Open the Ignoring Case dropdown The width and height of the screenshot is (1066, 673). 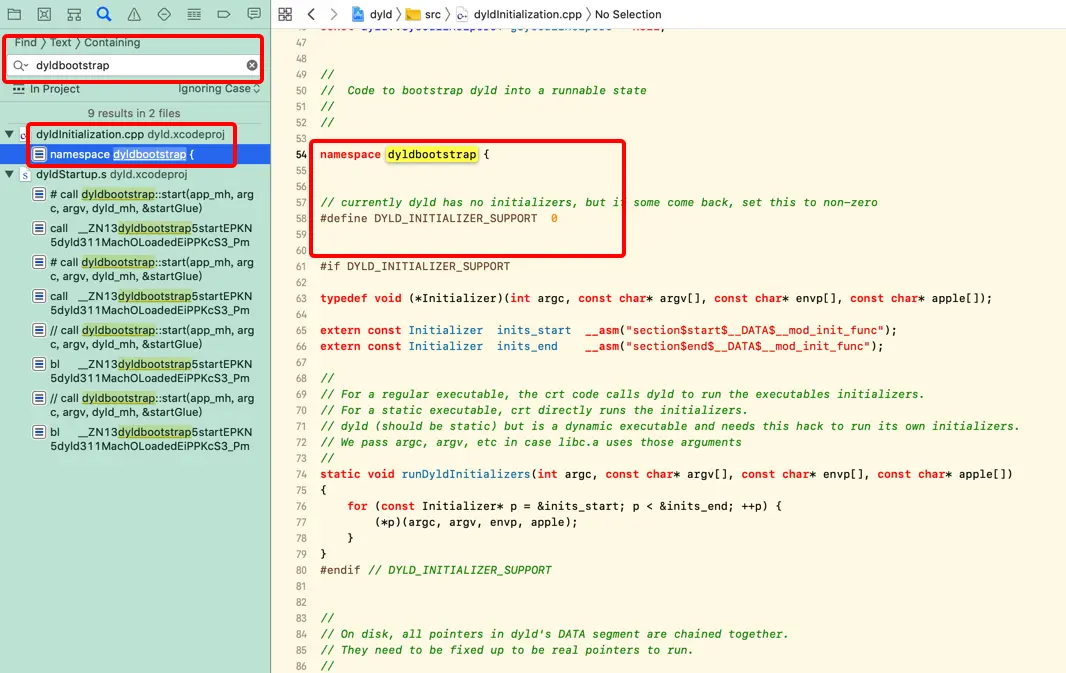click(x=219, y=89)
